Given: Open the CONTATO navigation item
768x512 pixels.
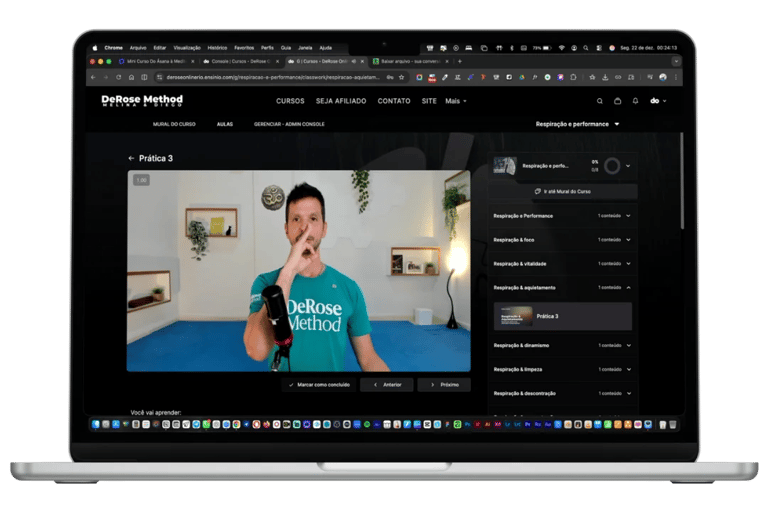Looking at the screenshot, I should 394,101.
